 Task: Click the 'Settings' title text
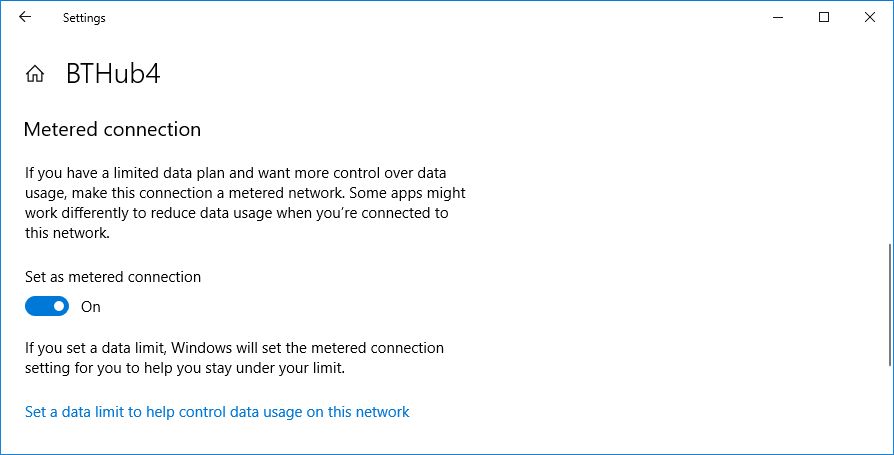click(84, 18)
